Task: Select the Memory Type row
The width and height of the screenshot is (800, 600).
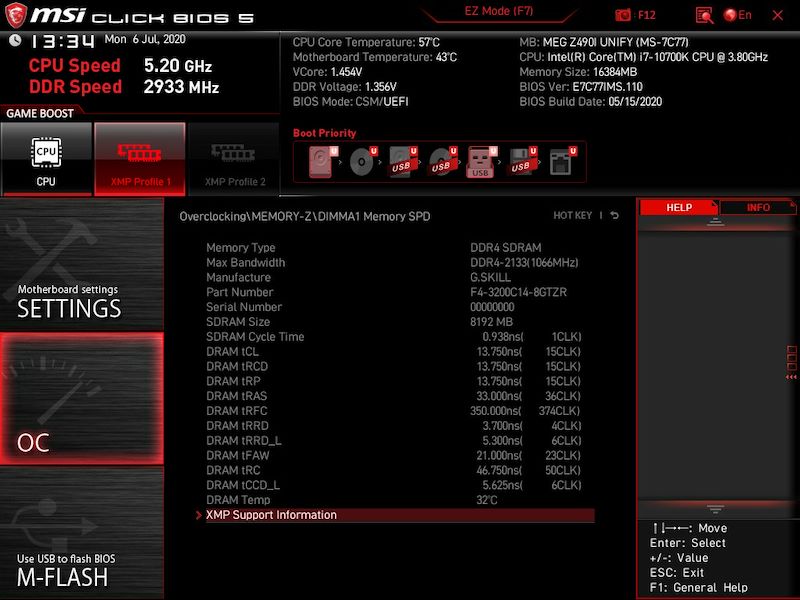Action: coord(400,247)
